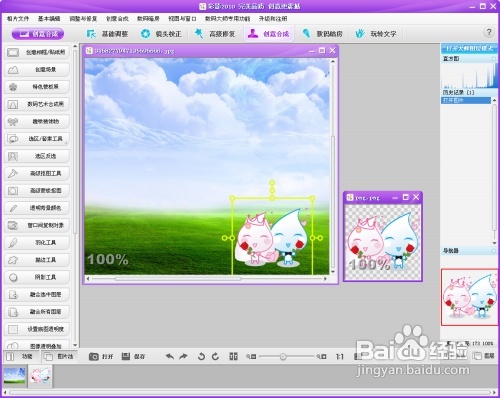The width and height of the screenshot is (500, 398).
Task: Click the zoom slider handle
Action: coord(283,357)
